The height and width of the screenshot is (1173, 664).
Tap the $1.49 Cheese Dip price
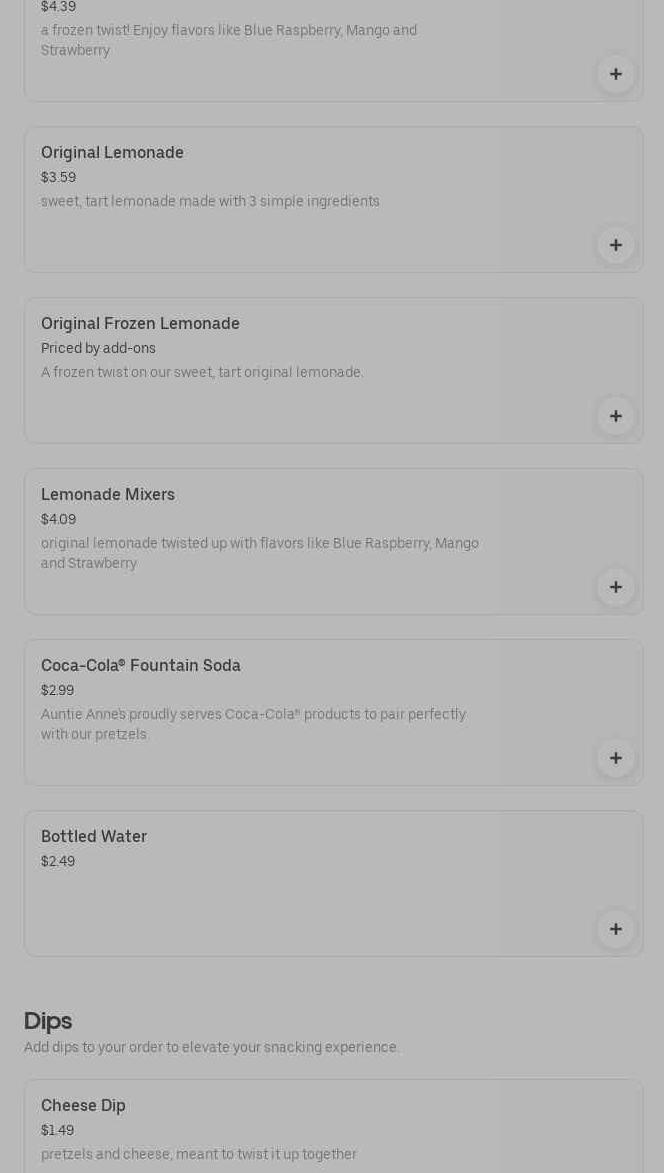point(57,1131)
